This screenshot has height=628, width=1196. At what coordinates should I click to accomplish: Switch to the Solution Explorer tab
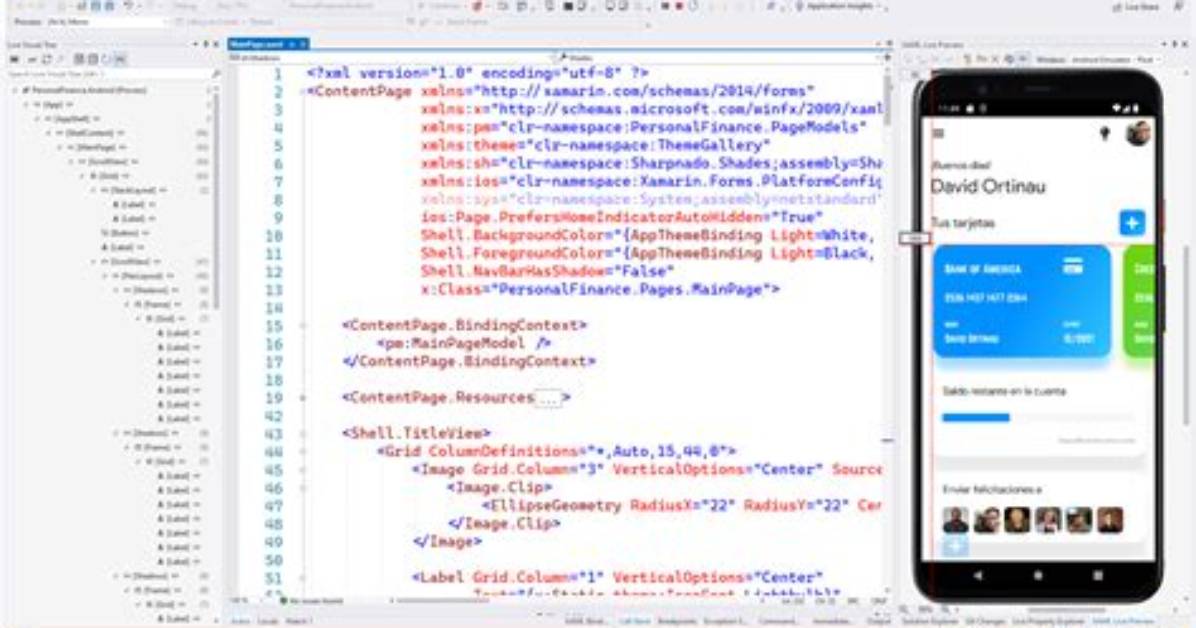coord(930,621)
